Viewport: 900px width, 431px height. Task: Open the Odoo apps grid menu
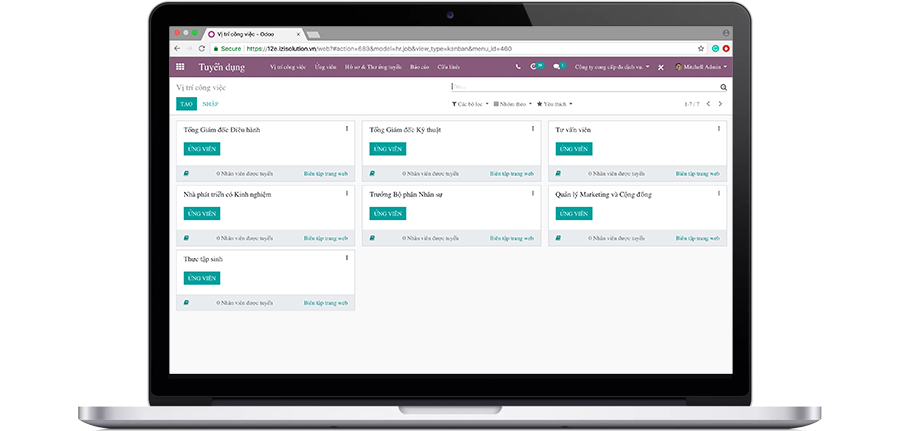pyautogui.click(x=180, y=67)
